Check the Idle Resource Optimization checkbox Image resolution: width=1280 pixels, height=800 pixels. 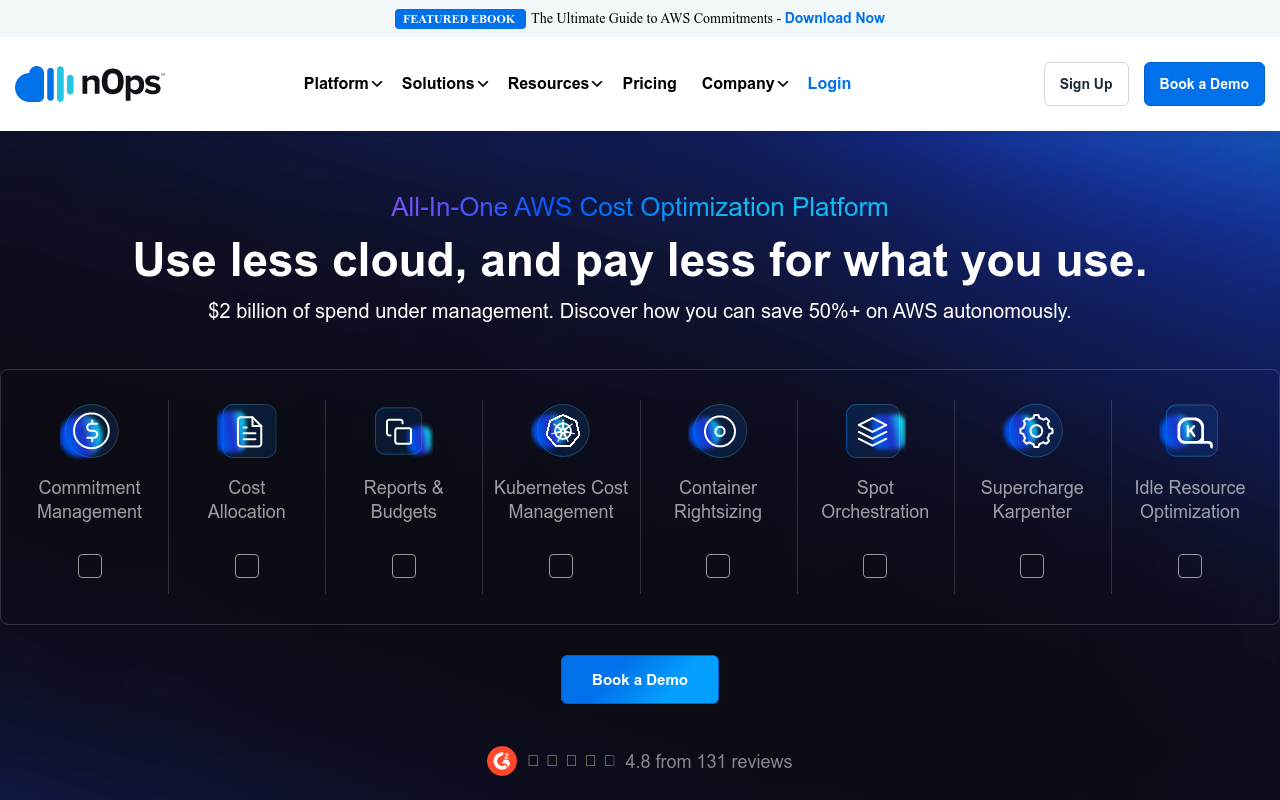pos(1190,566)
